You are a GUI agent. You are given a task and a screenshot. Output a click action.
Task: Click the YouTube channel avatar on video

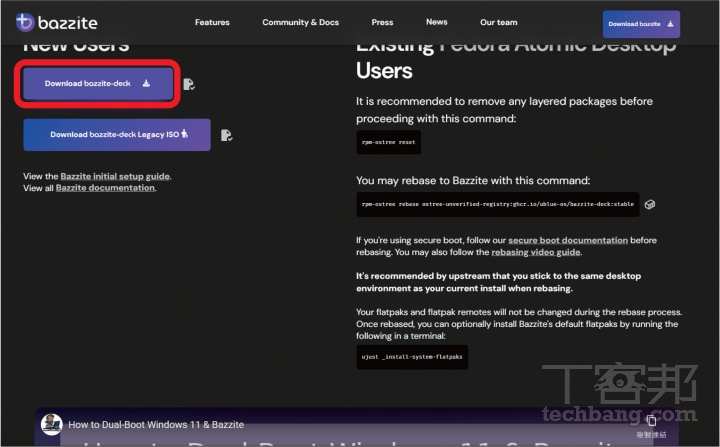pos(51,424)
